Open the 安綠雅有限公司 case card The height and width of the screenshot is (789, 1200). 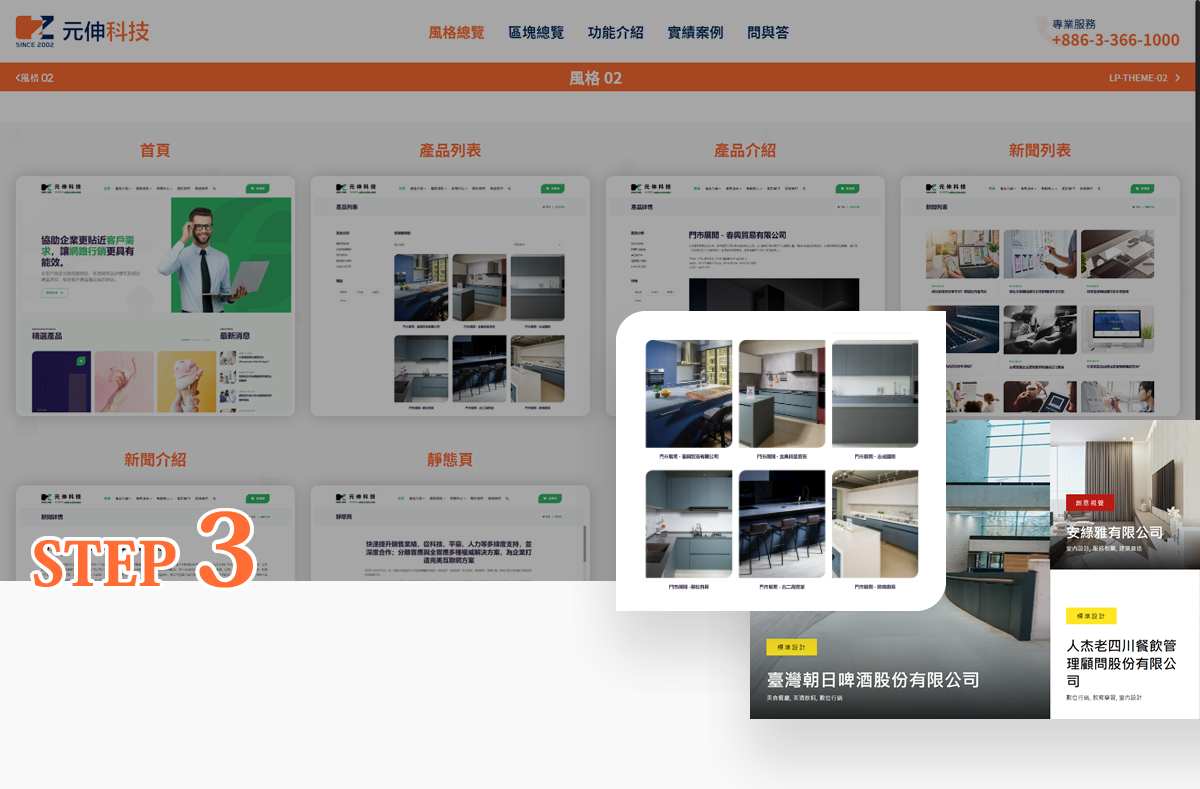(1125, 494)
